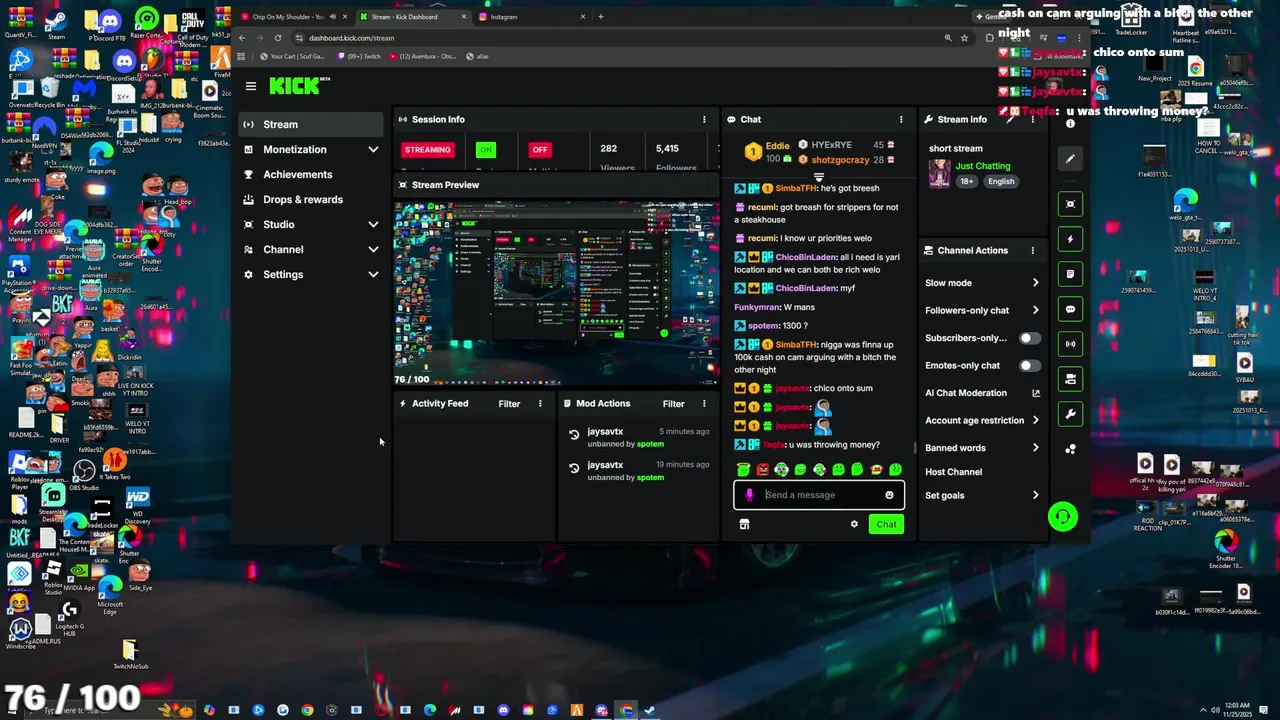Screen dimensions: 1280x720
Task: Toggle the wrench Stream info widget
Action: pos(1070,414)
